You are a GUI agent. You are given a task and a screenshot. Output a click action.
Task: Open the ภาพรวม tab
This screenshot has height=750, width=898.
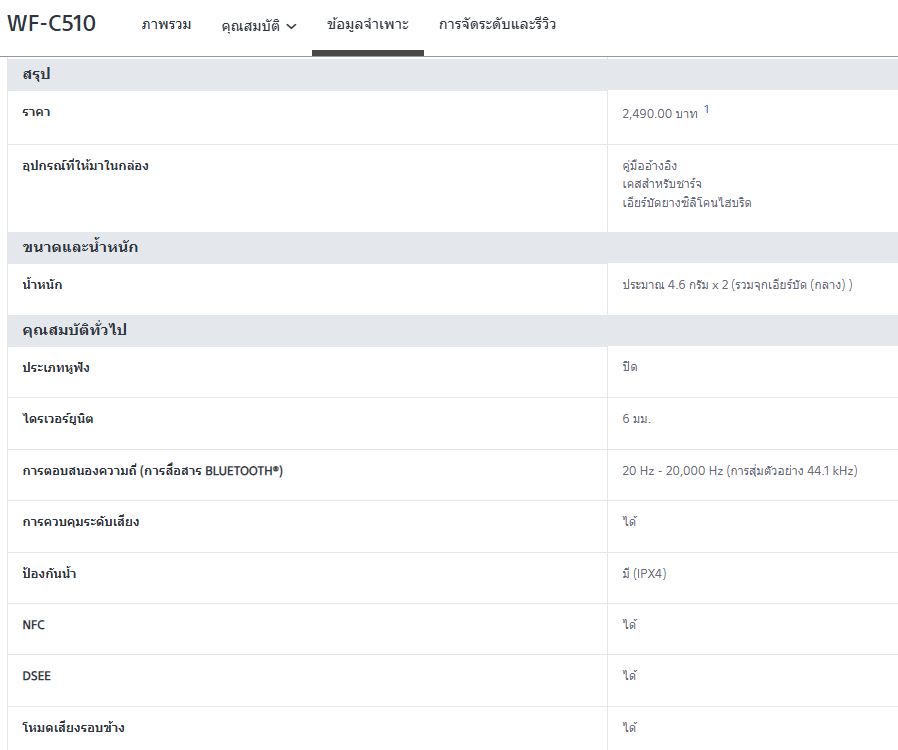166,25
